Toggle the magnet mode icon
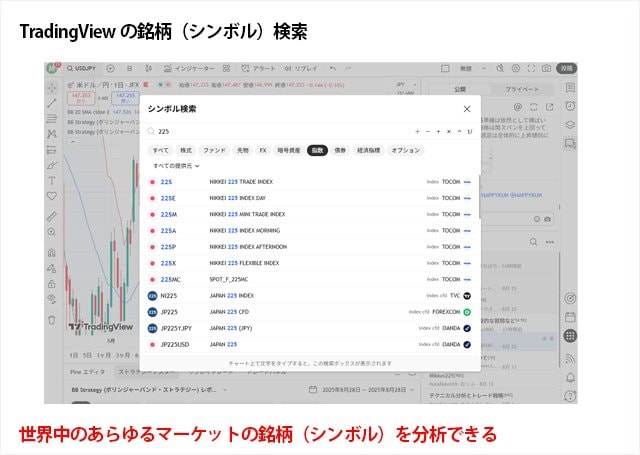Screen dimensions: 640x455 (x=52, y=253)
